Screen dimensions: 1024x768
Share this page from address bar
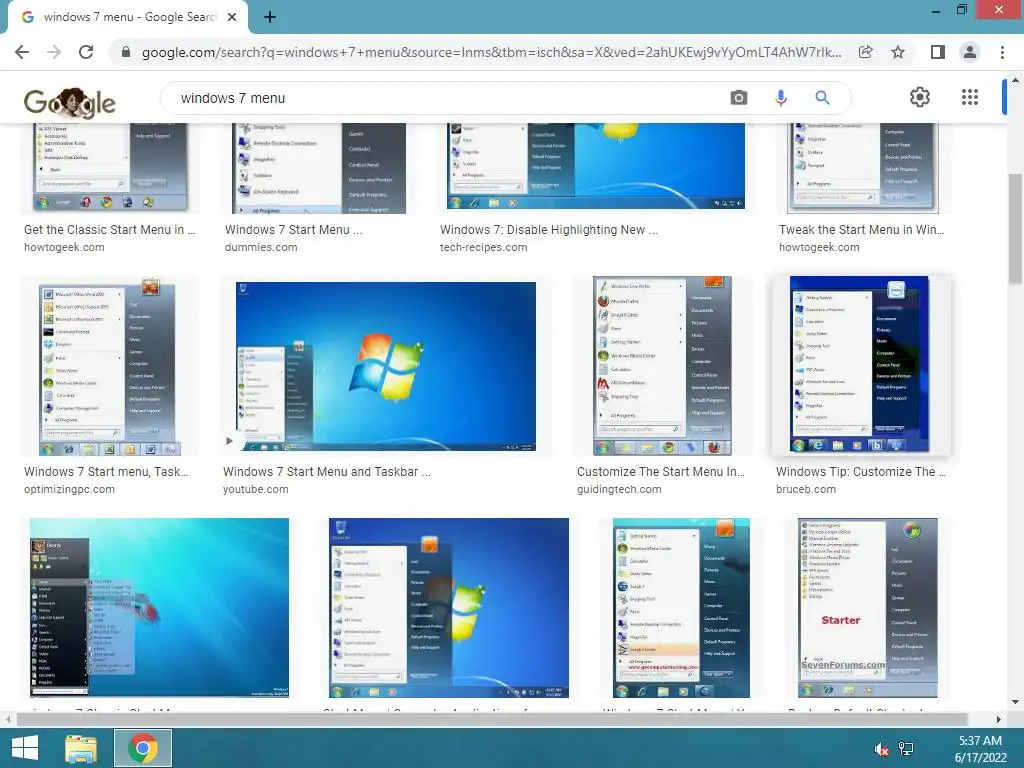point(865,52)
